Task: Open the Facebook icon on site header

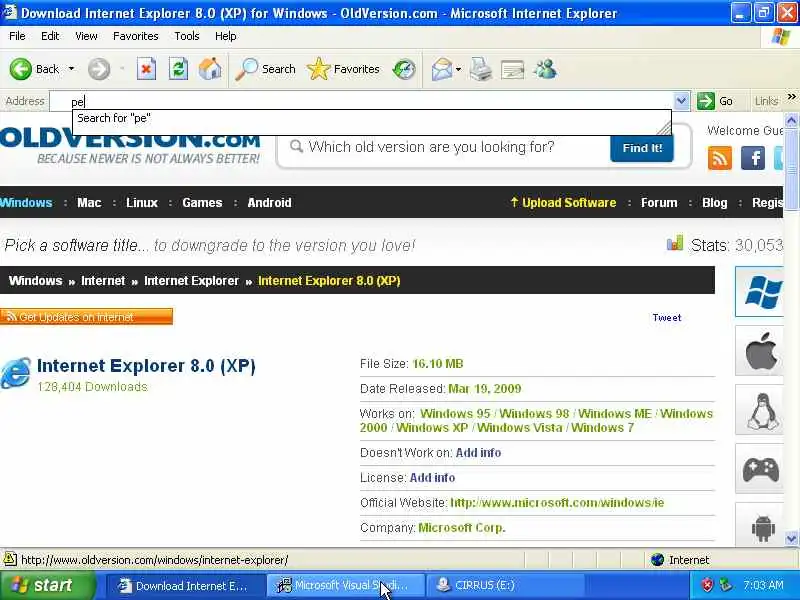Action: coord(753,158)
